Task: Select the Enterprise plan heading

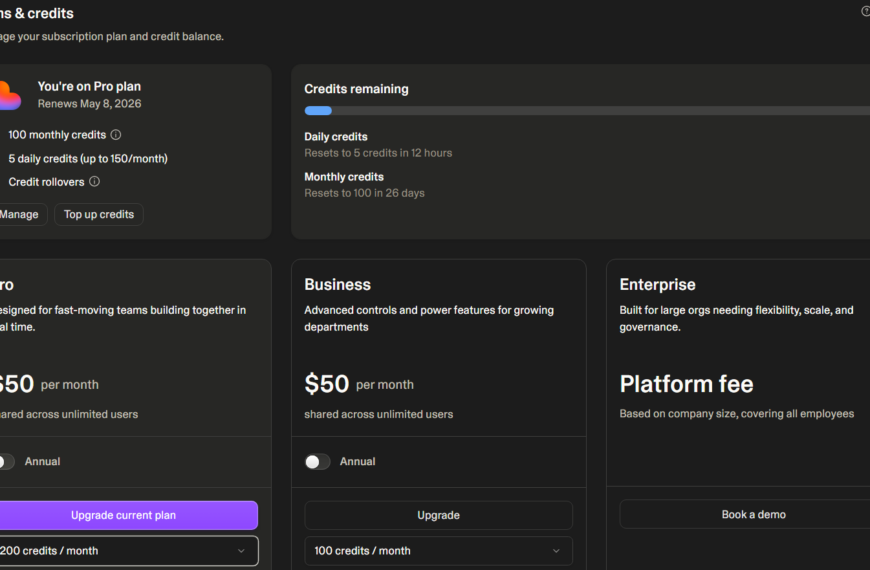Action: (657, 285)
